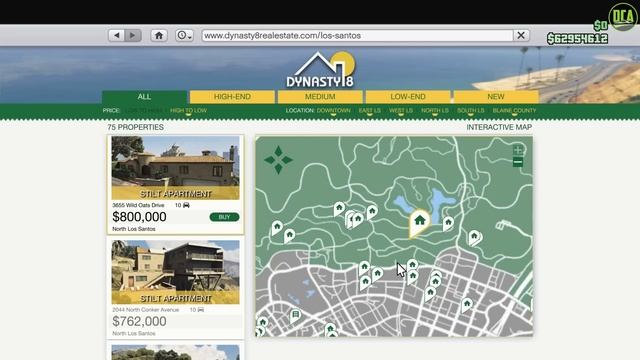Switch to the MEDIUM tab
The height and width of the screenshot is (360, 640).
coord(320,97)
